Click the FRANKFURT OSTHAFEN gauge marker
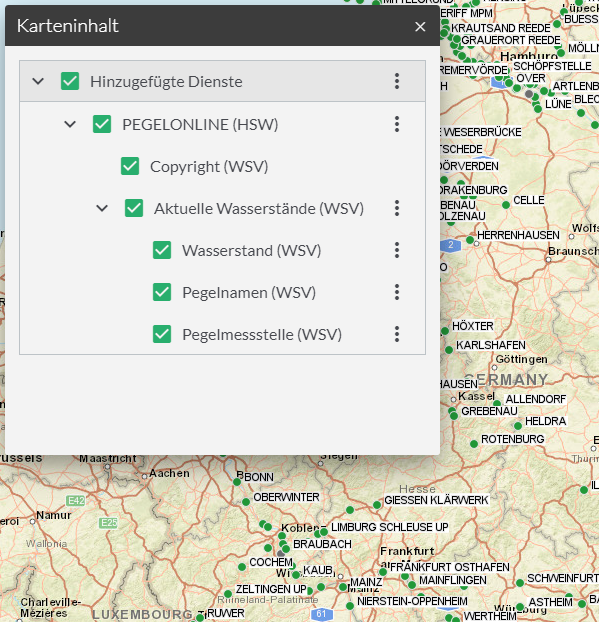The width and height of the screenshot is (599, 622). [x=383, y=572]
